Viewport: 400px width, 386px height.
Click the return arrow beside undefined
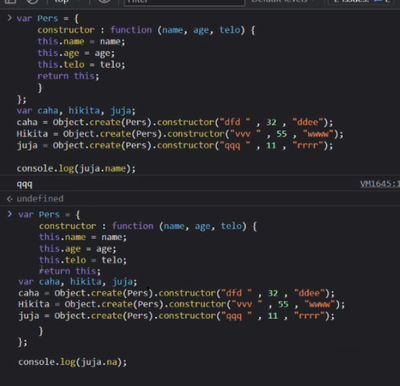[10, 199]
